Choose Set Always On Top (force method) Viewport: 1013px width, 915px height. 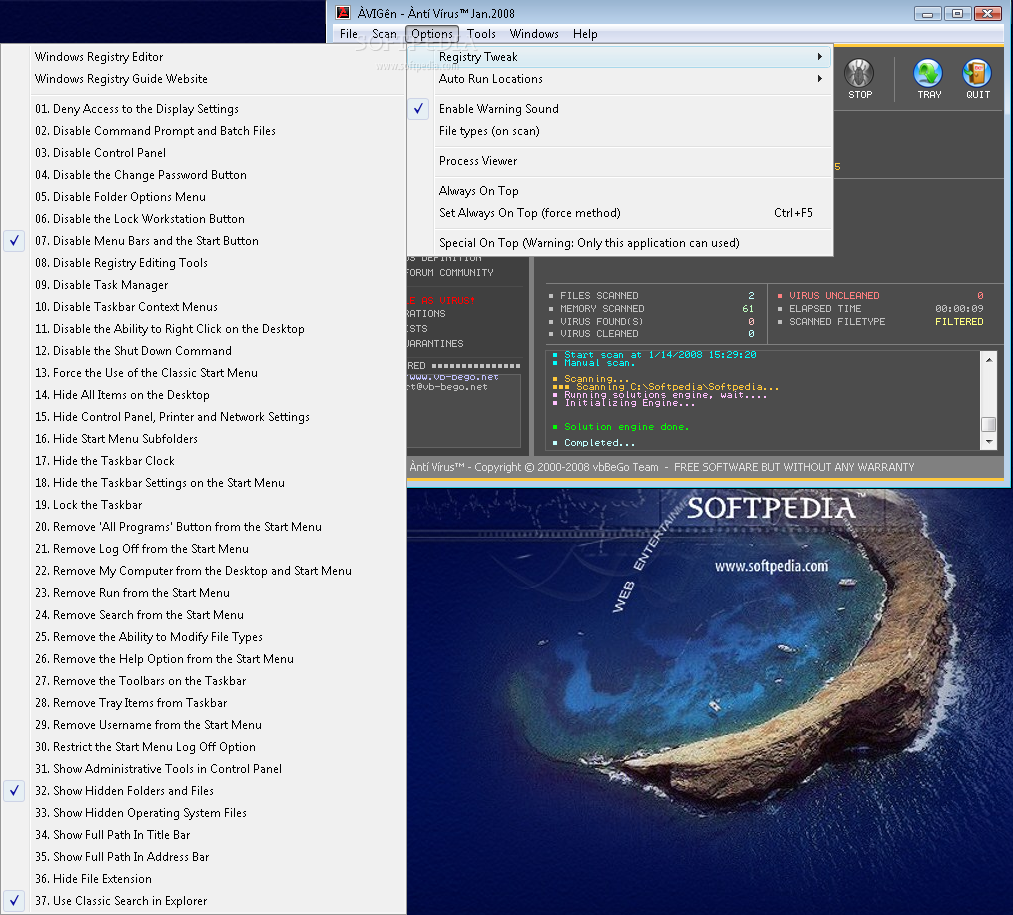pos(620,213)
